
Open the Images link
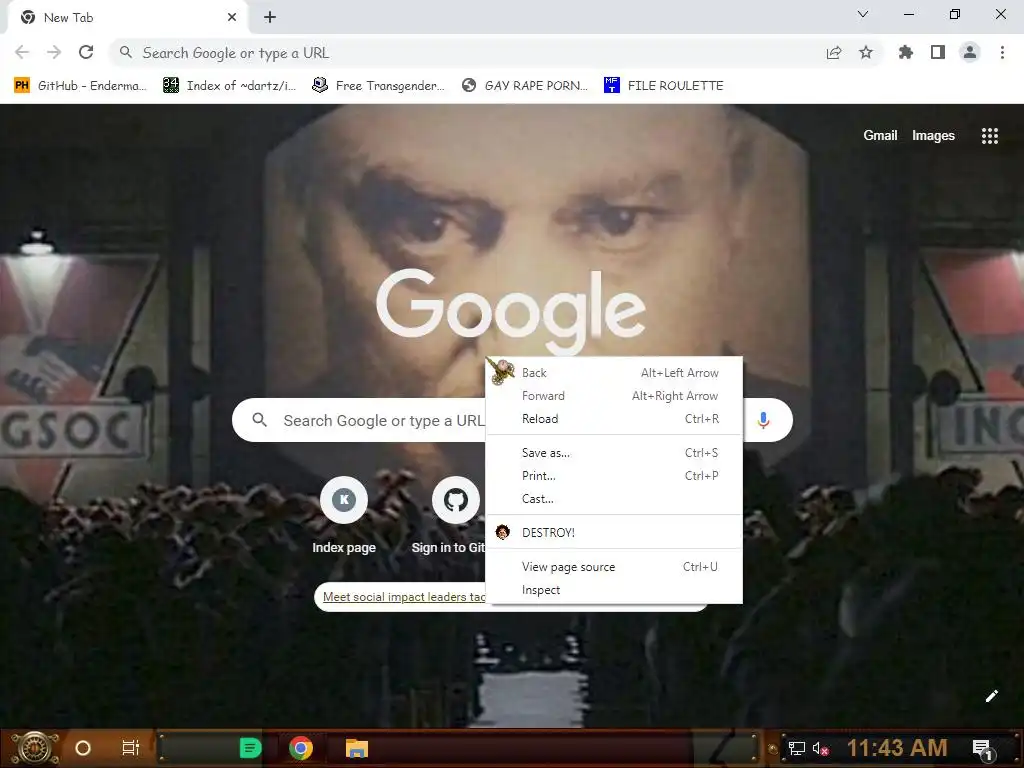pyautogui.click(x=933, y=136)
